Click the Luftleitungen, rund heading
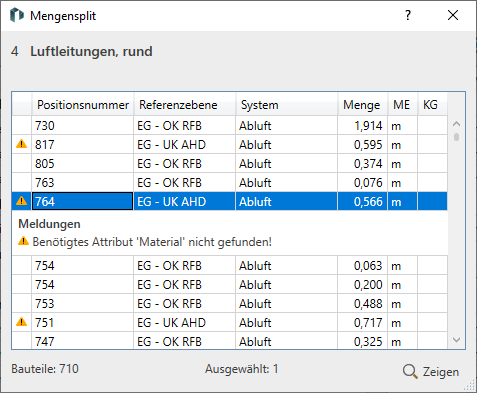The image size is (477, 393). pyautogui.click(x=91, y=52)
